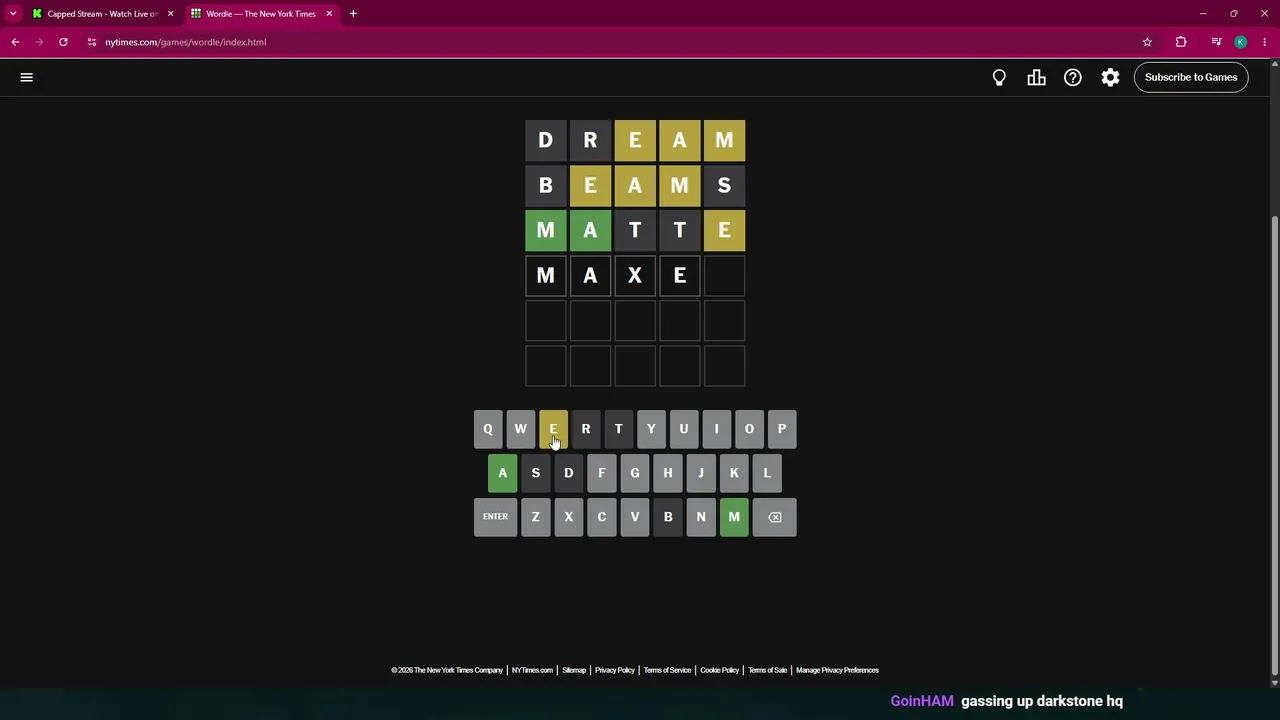Click Subscribe to Games button

click(1191, 77)
